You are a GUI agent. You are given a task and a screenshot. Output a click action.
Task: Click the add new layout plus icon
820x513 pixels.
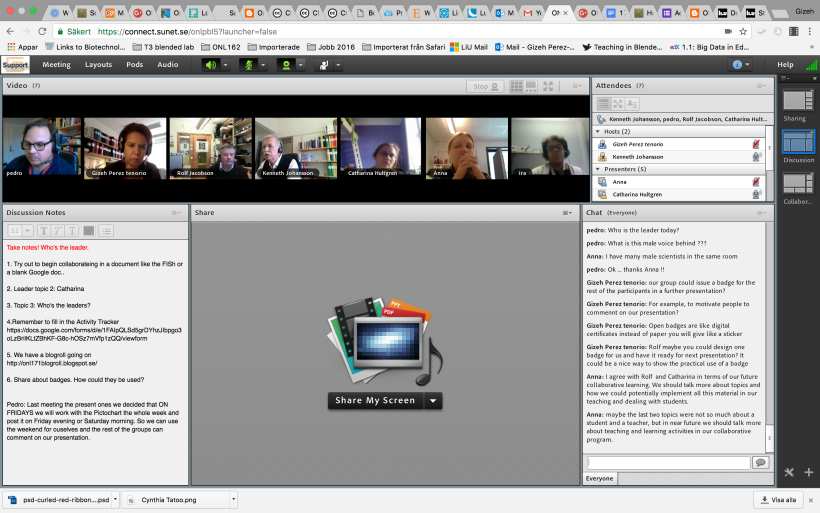click(x=808, y=472)
